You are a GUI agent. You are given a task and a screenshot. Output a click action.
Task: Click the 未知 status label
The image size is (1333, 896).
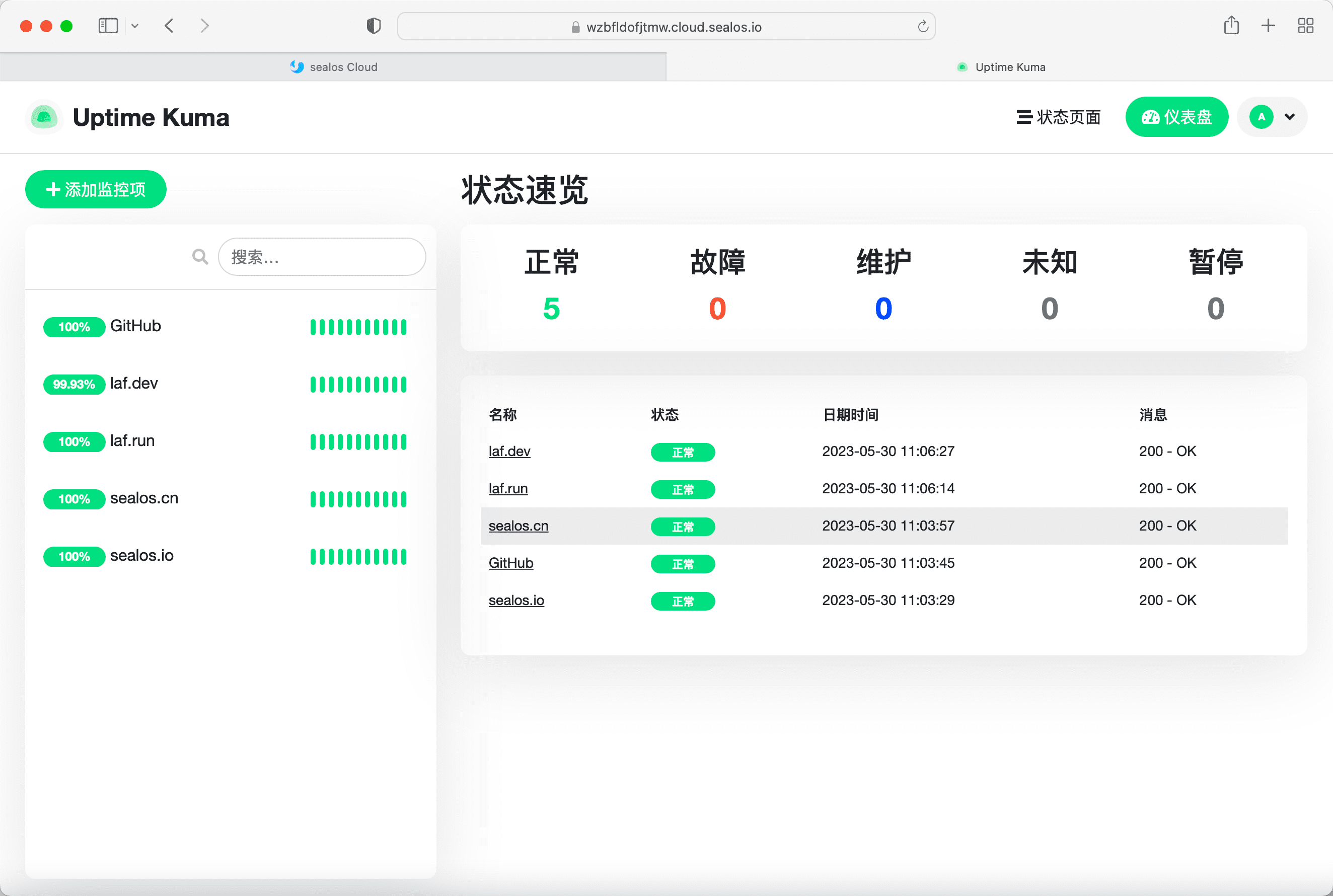click(1050, 262)
